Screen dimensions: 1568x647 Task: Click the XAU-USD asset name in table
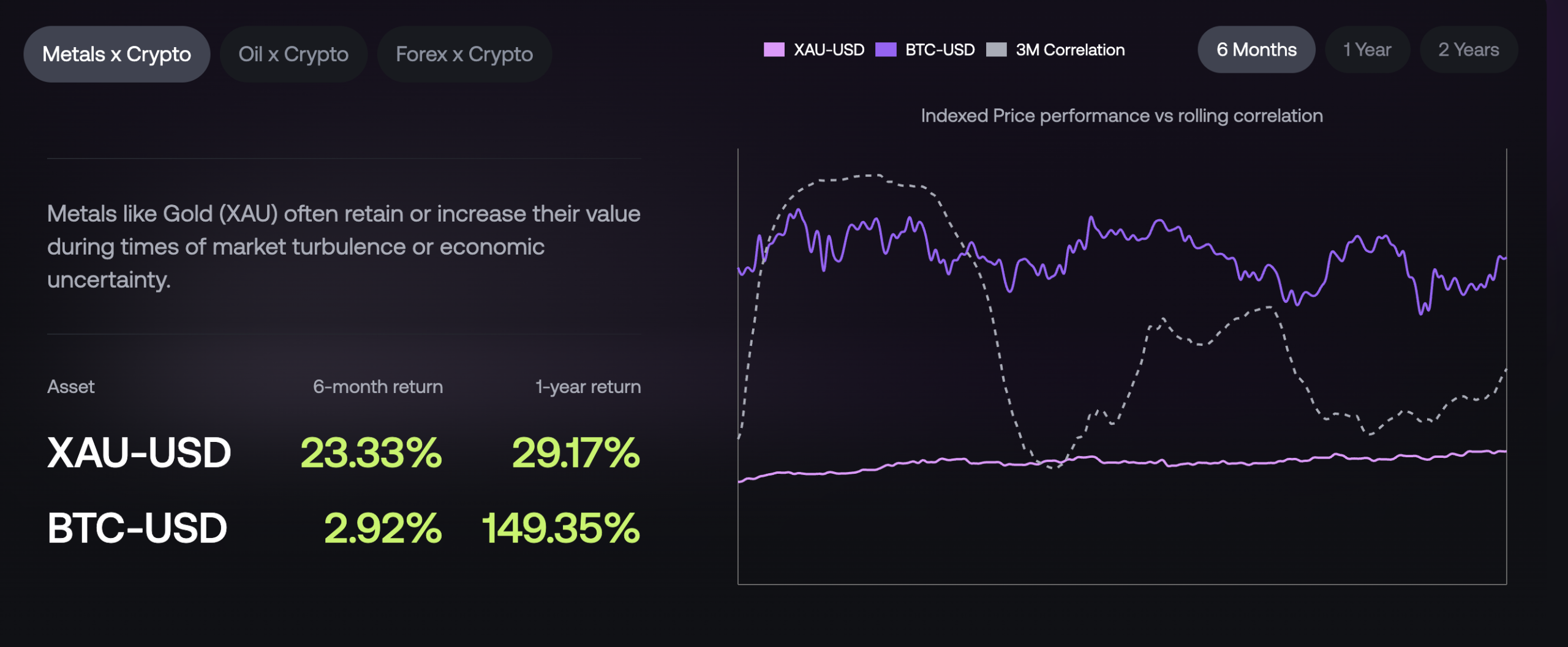(x=139, y=453)
